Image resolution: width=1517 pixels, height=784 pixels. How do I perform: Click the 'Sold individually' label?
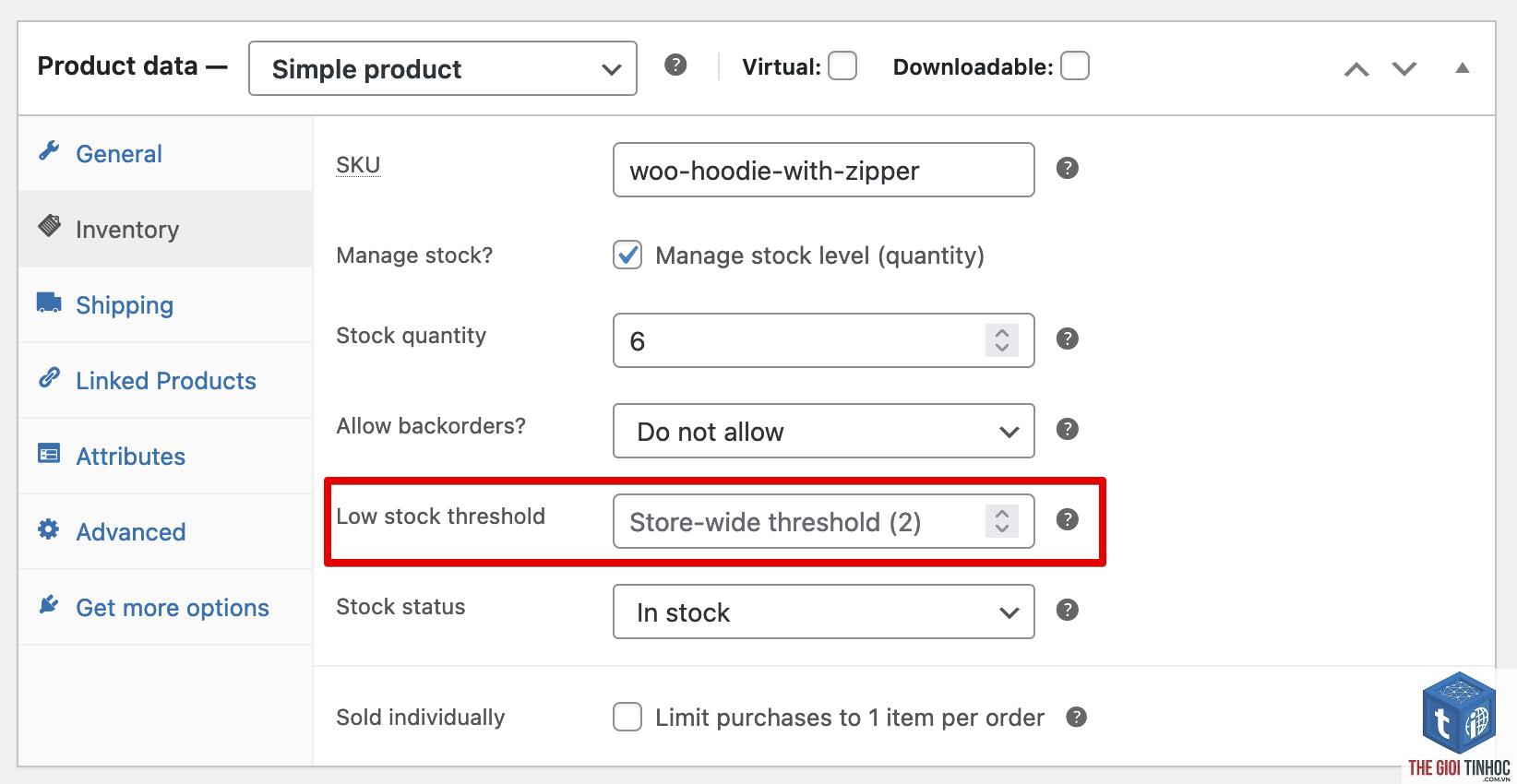coord(420,718)
